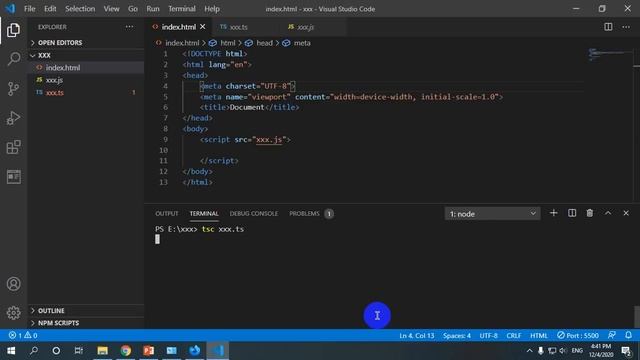Click the 'head' breadcrumb item
Image resolution: width=640 pixels, height=360 pixels.
pyautogui.click(x=264, y=43)
